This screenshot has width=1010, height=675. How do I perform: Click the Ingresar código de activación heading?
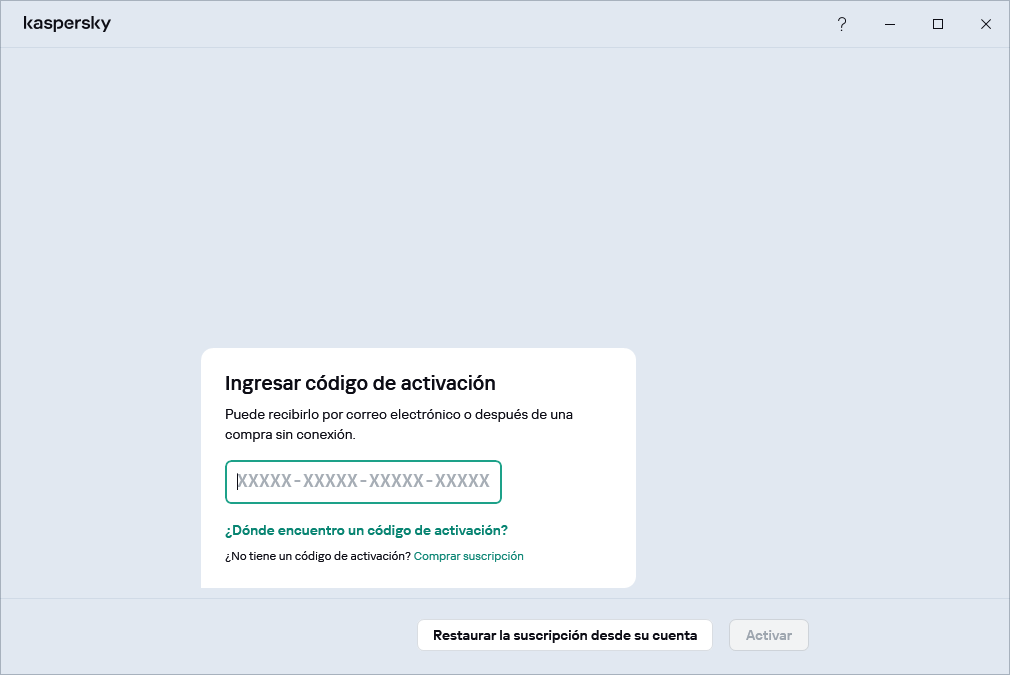point(364,382)
